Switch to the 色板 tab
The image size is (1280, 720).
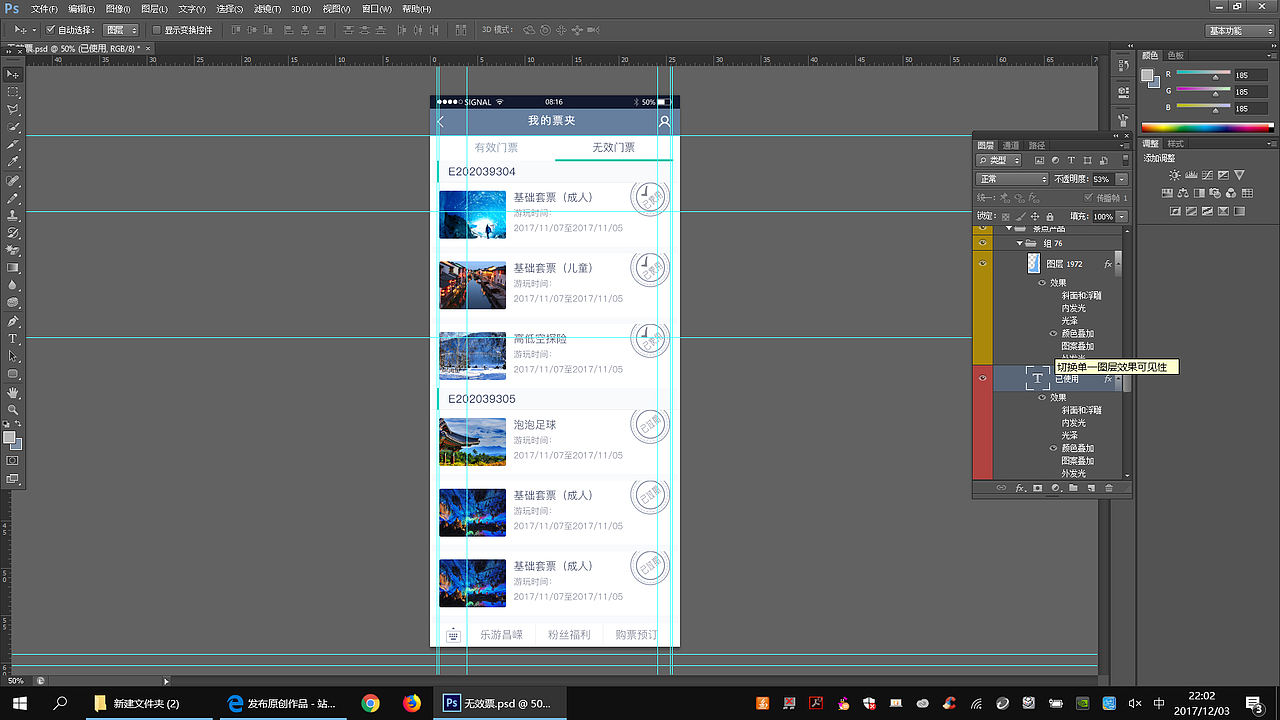tap(1174, 55)
